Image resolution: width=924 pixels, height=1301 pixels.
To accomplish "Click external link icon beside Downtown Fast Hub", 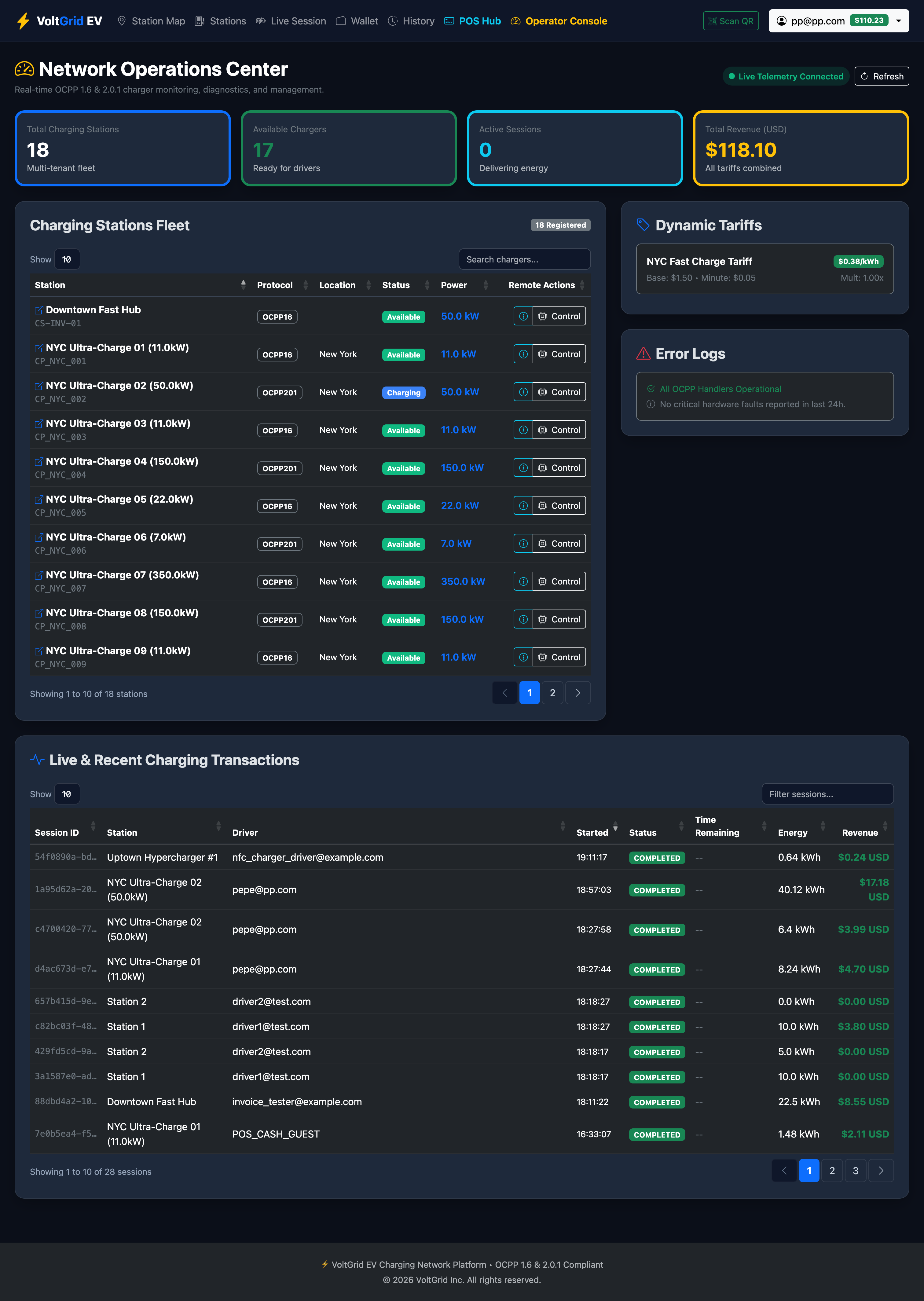I will click(39, 310).
